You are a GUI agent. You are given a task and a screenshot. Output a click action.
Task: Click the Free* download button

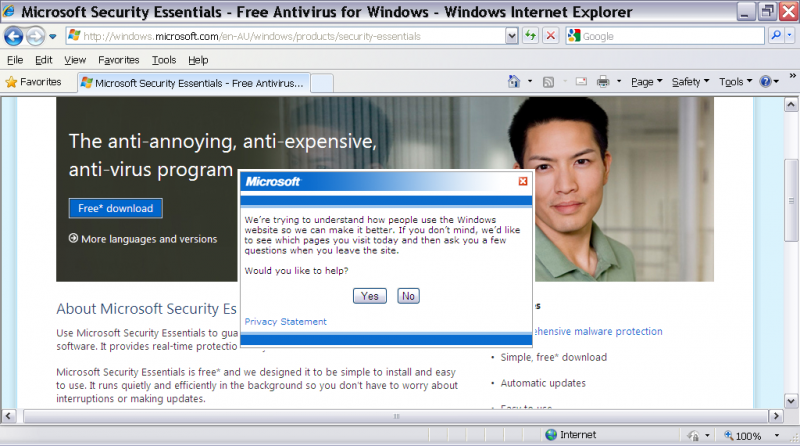pos(116,208)
